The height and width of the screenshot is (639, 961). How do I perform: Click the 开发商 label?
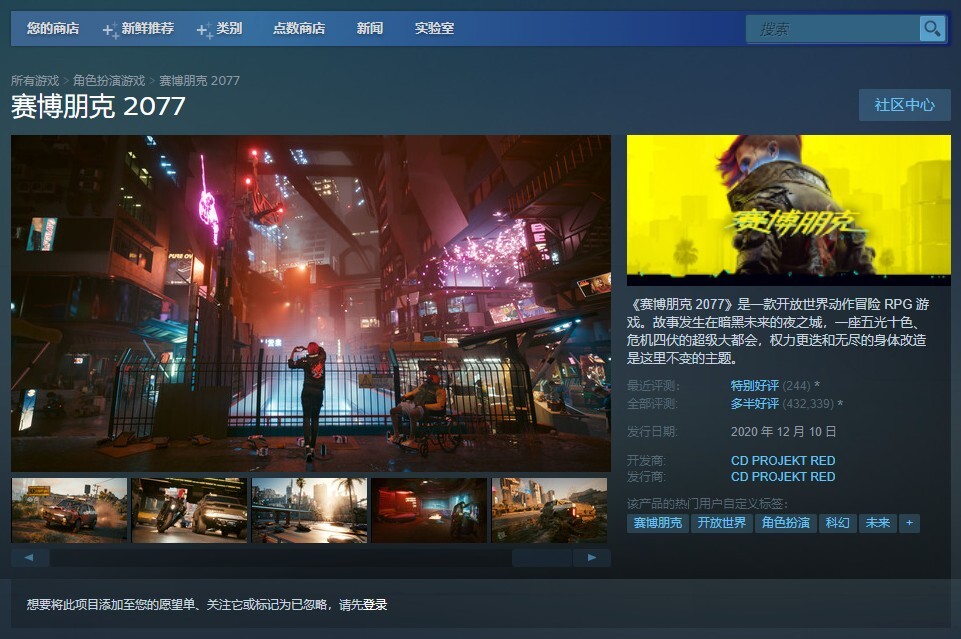click(x=647, y=460)
